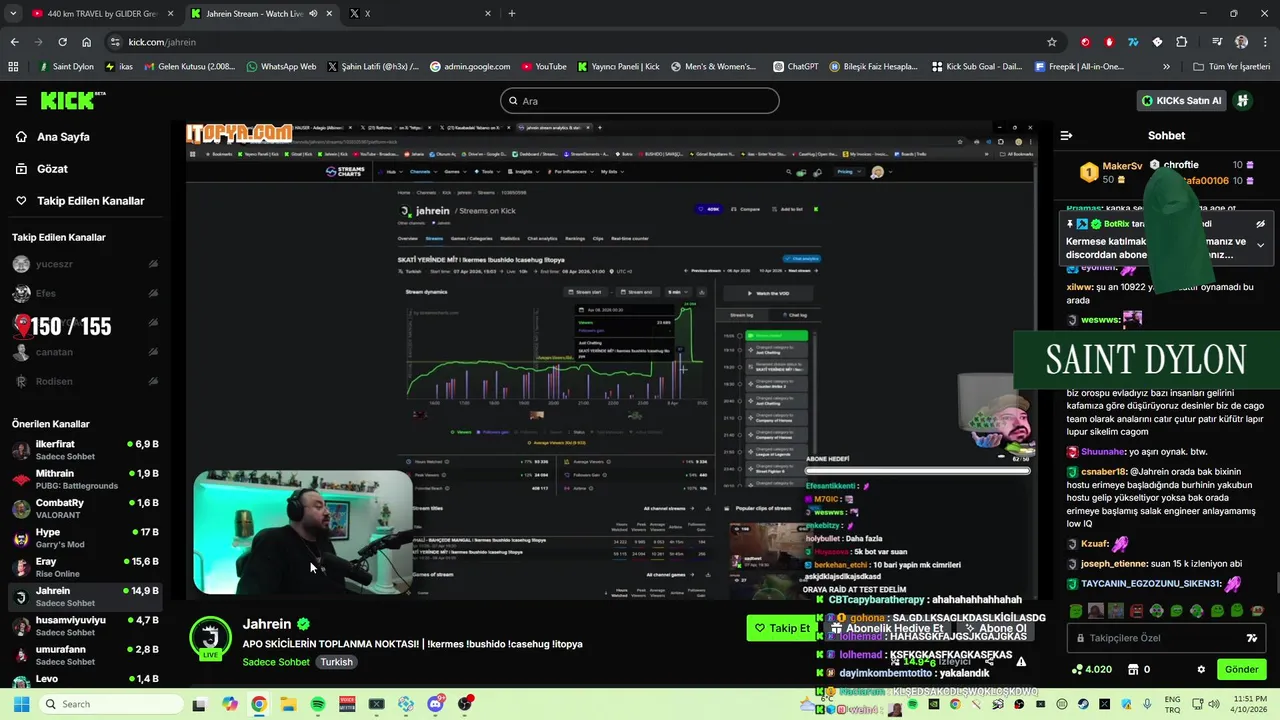Click the share icon under the stream
This screenshot has height=720, width=1280.
[988, 661]
